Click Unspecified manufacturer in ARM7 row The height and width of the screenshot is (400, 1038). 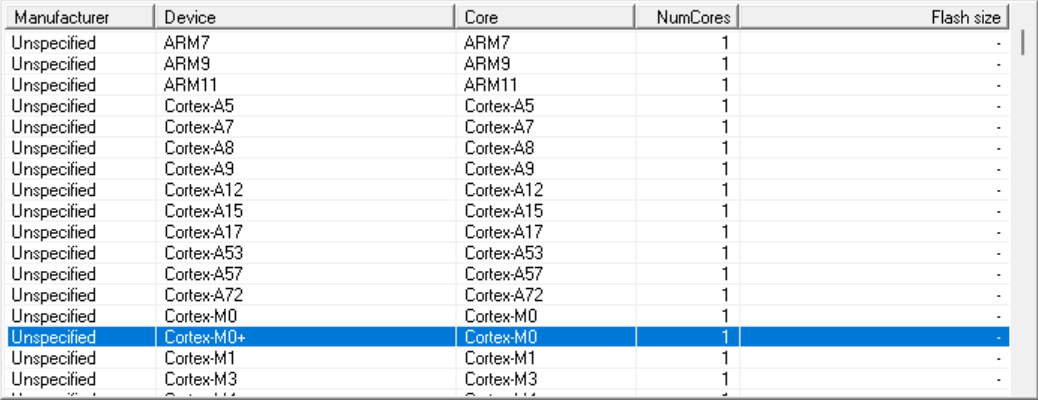click(54, 44)
